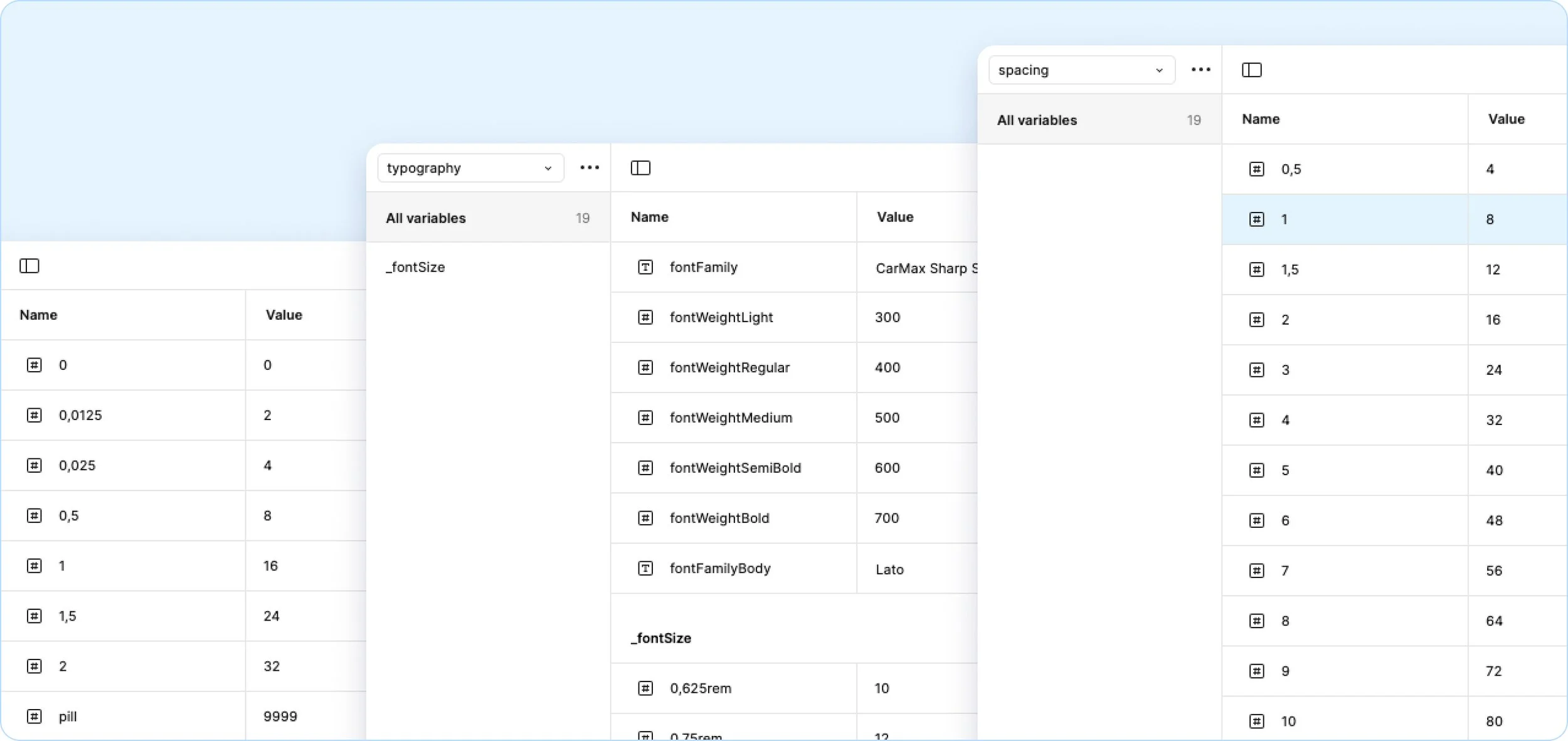The height and width of the screenshot is (741, 1568).
Task: Click string type icon for fontFamilyBody
Action: click(x=645, y=568)
